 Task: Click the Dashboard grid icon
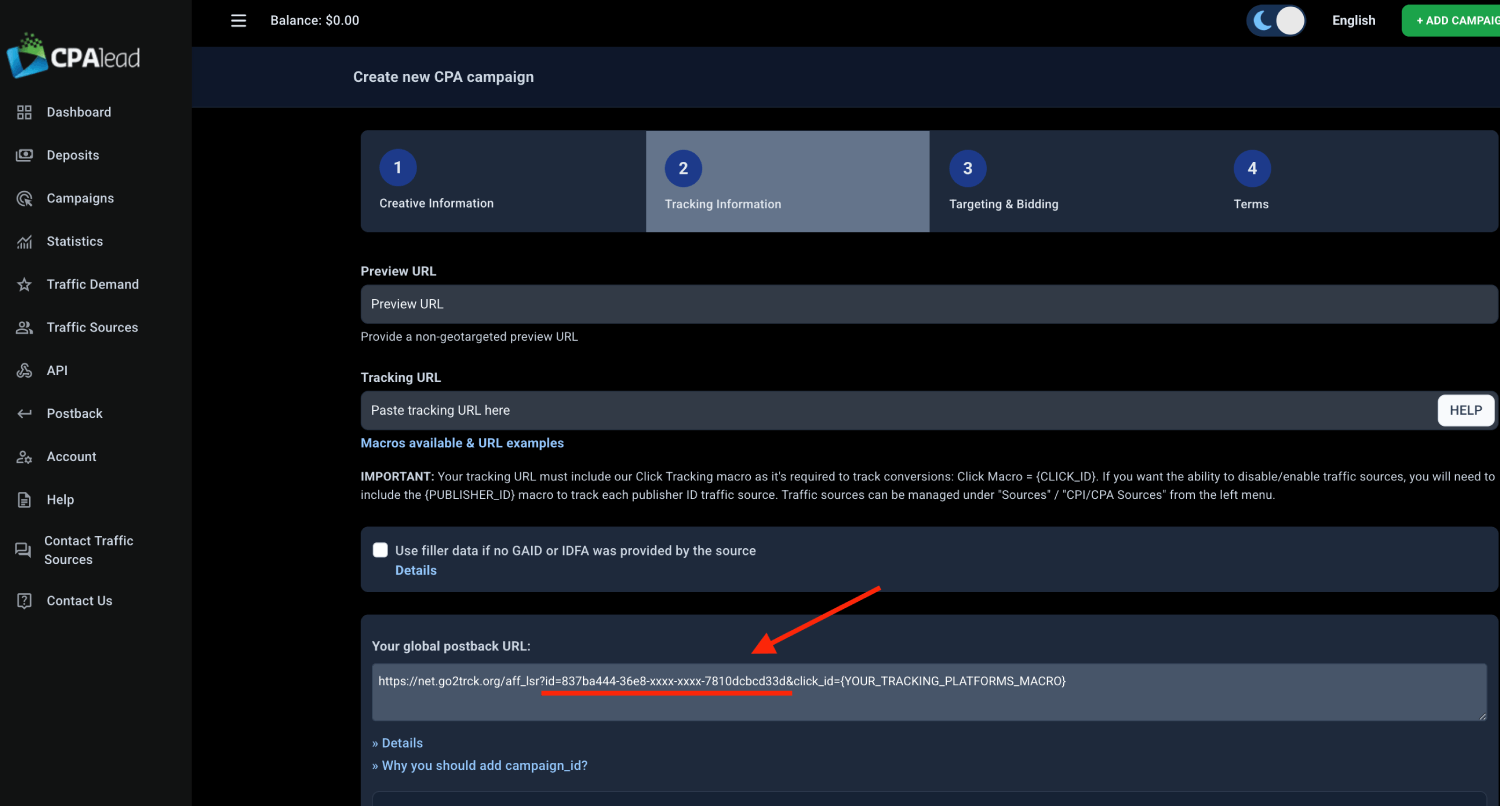pos(25,112)
